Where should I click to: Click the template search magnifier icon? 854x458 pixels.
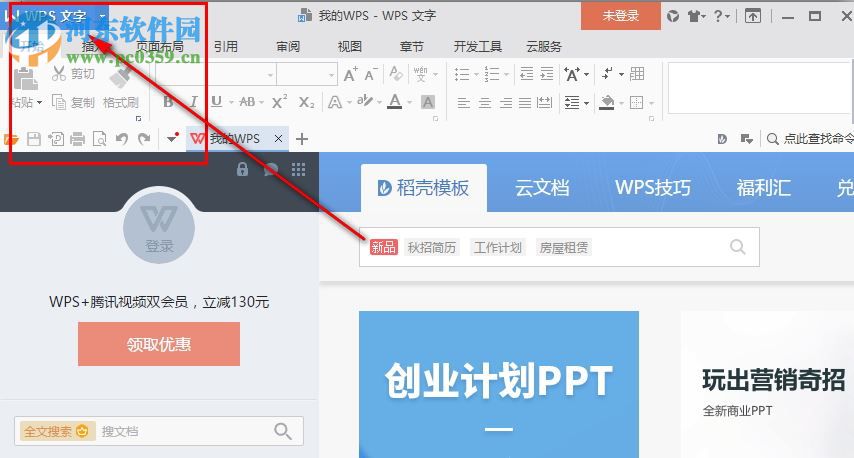click(x=737, y=247)
